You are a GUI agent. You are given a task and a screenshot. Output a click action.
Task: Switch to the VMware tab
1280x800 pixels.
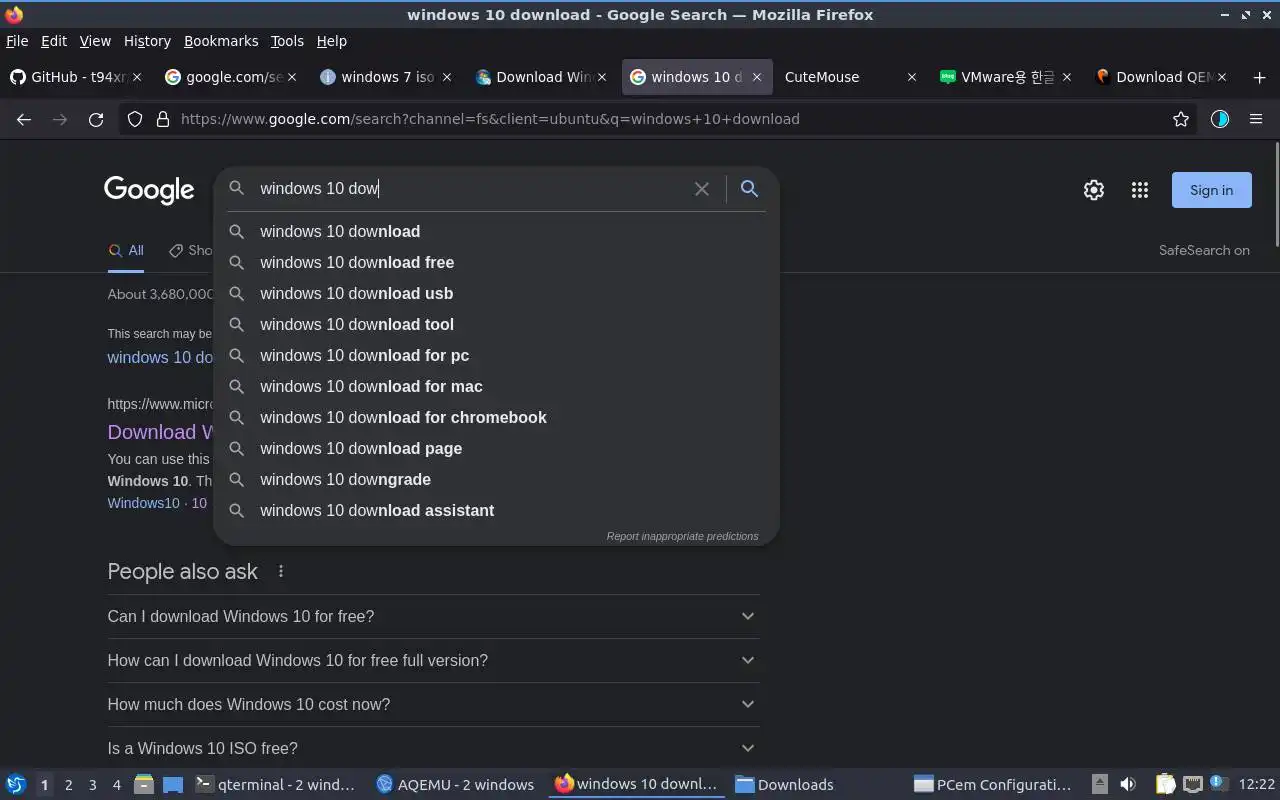tap(1005, 77)
